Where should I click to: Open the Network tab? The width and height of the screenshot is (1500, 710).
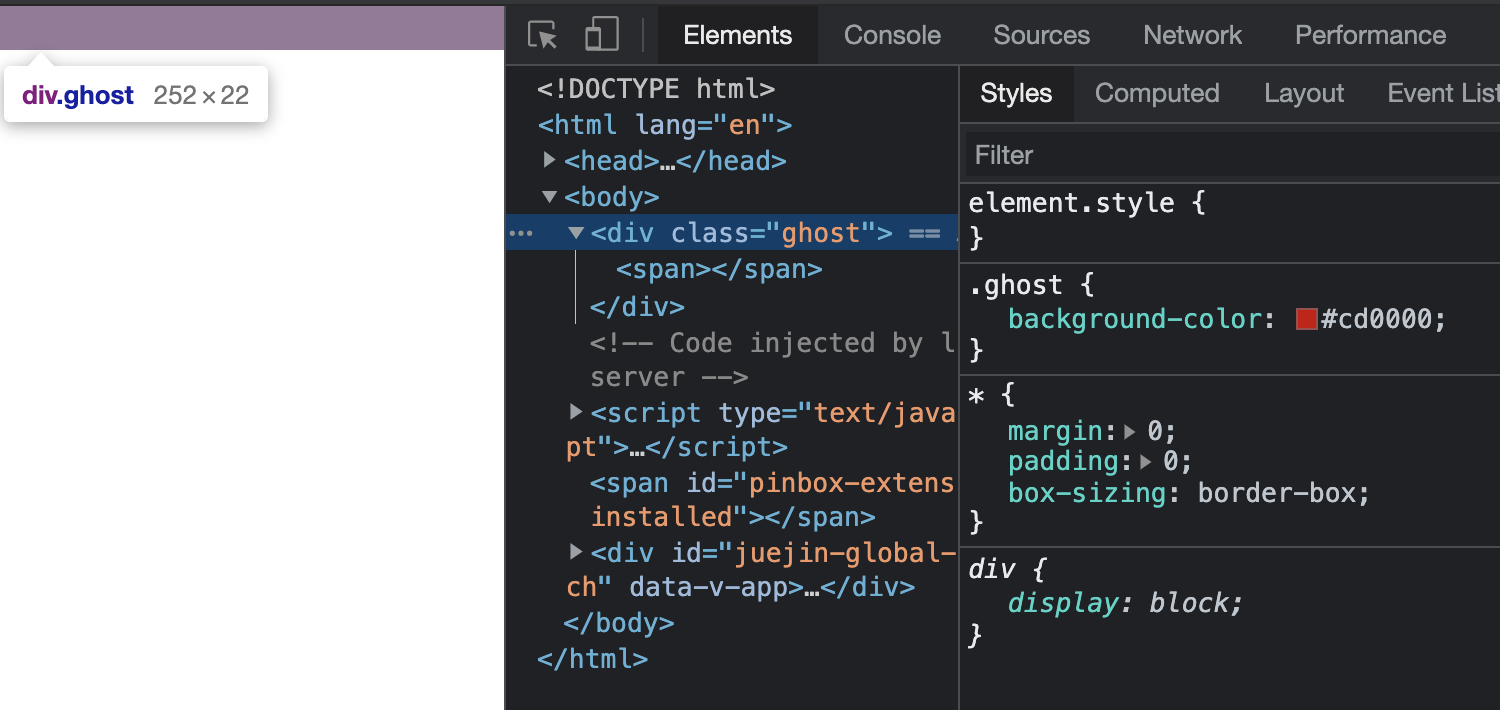(x=1192, y=35)
